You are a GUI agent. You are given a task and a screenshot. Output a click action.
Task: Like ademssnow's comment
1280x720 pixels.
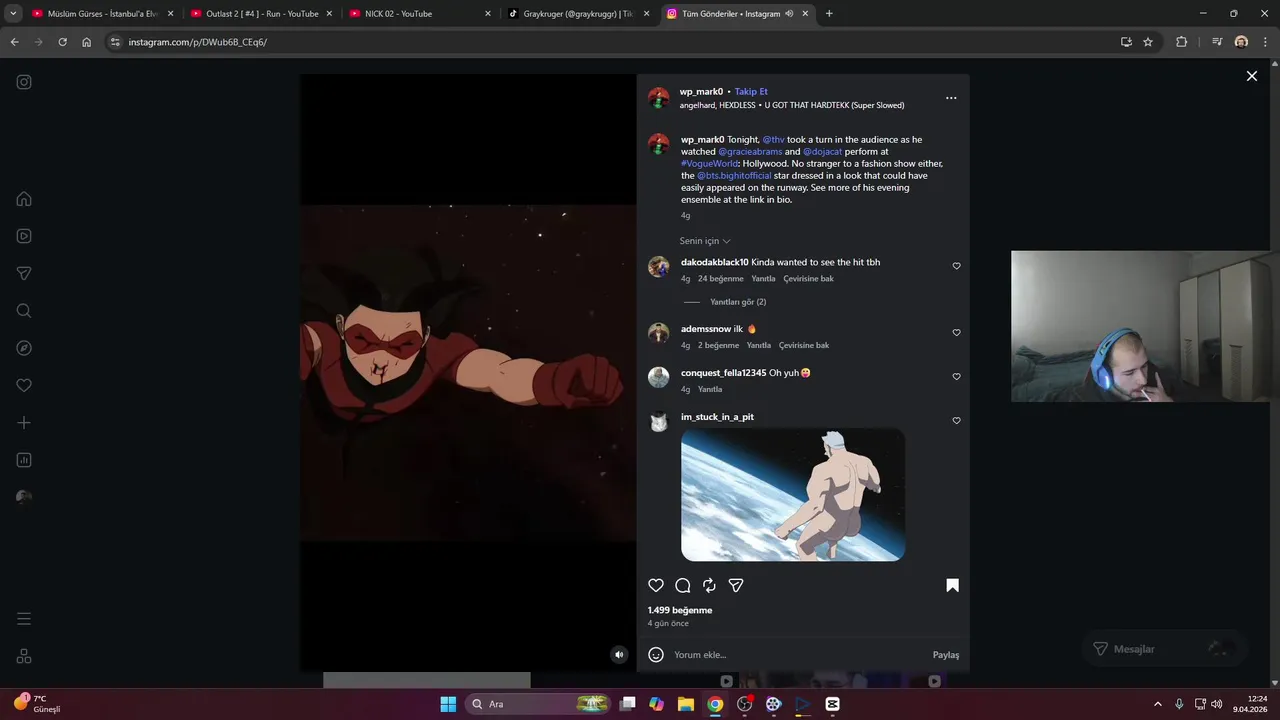(956, 332)
